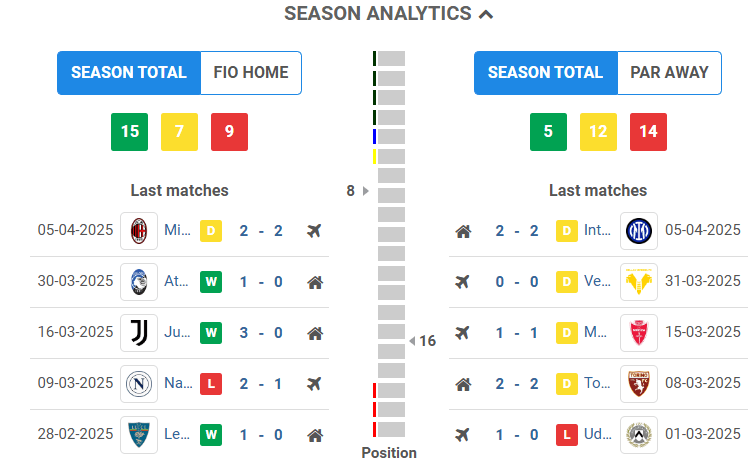
Task: Select the left SEASON TOTAL toggle
Action: (129, 73)
